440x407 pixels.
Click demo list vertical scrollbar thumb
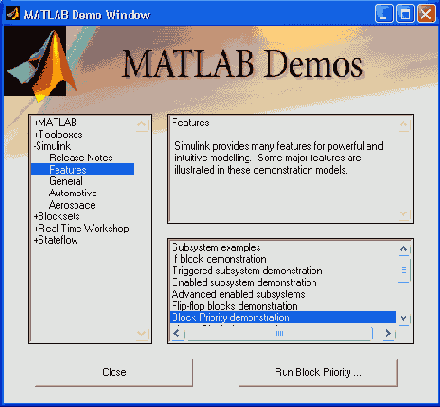pos(404,270)
